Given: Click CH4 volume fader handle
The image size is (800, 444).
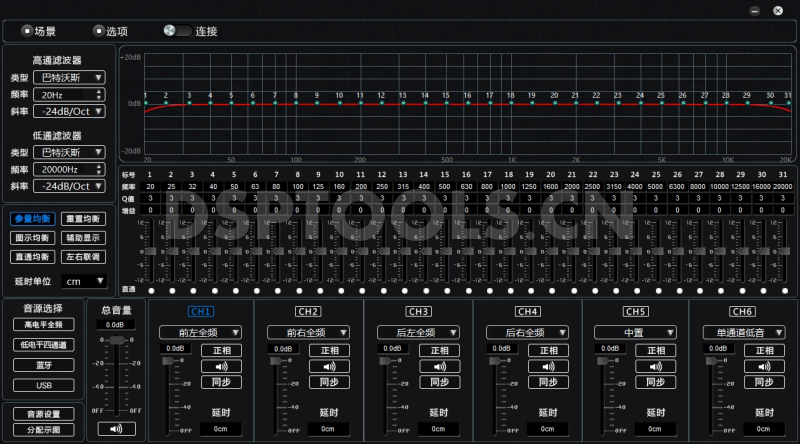Looking at the screenshot, I should [x=495, y=361].
